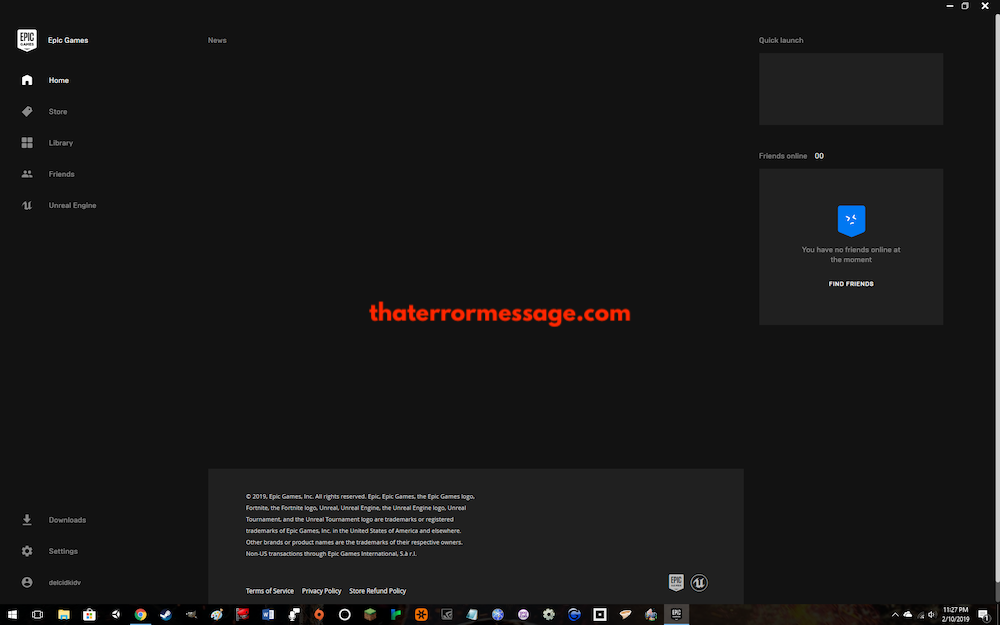
Task: Open Origin from the taskbar
Action: (x=319, y=615)
